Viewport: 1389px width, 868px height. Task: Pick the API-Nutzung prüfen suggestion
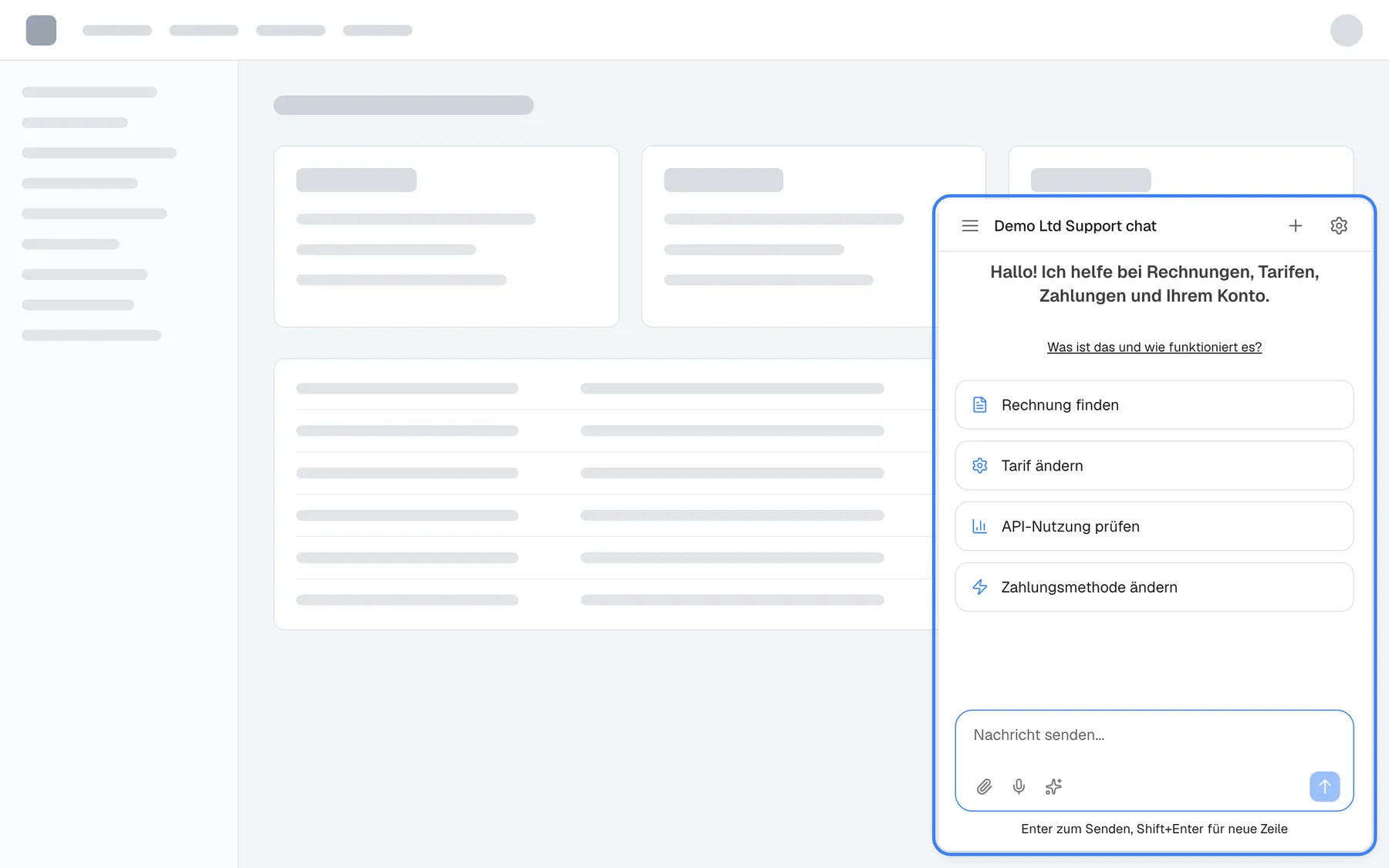point(1154,526)
